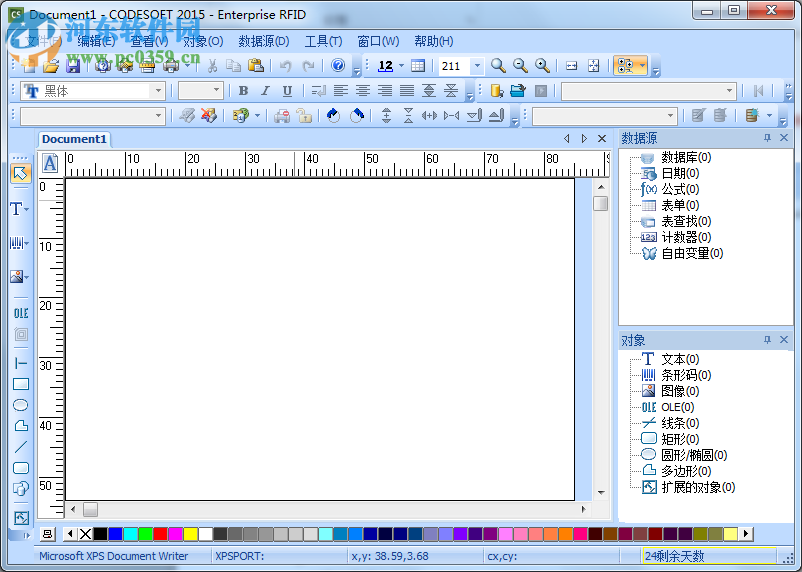Select 条形码(0) in objects tree
802x572 pixels.
[x=686, y=375]
